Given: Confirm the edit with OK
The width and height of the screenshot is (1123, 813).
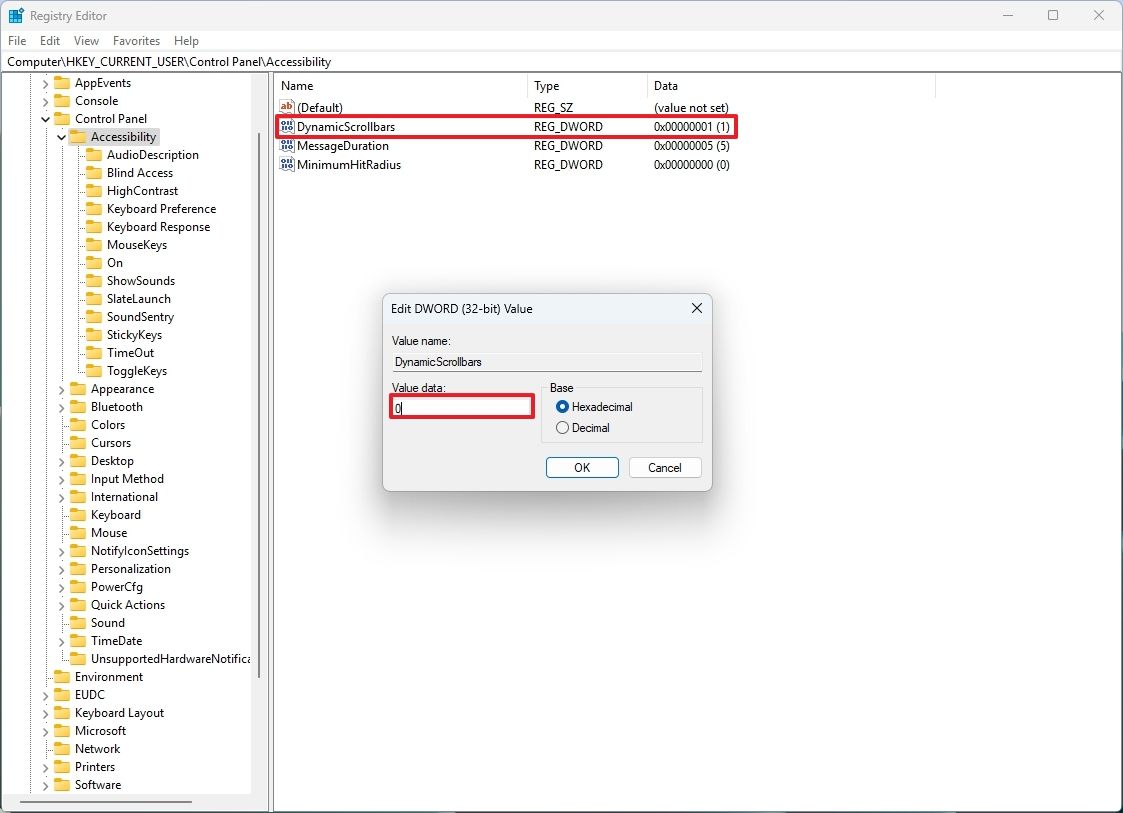Looking at the screenshot, I should click(582, 467).
